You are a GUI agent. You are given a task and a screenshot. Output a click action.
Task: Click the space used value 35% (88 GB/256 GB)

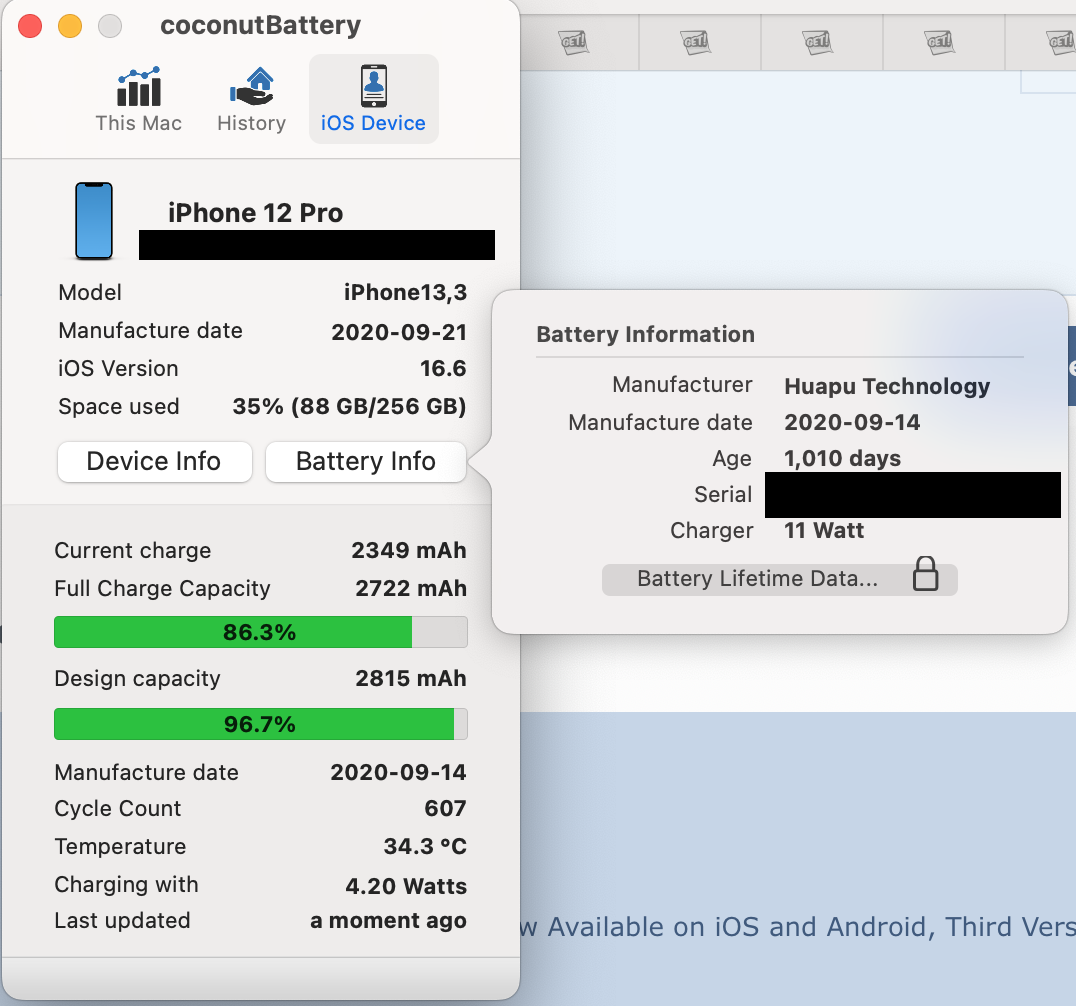[349, 406]
